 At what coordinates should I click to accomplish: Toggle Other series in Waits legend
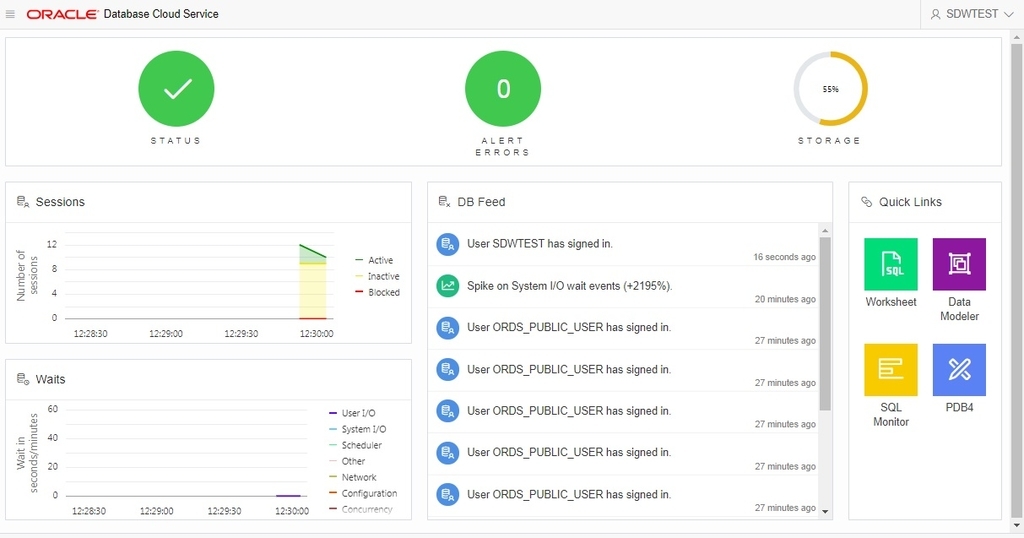pyautogui.click(x=347, y=461)
